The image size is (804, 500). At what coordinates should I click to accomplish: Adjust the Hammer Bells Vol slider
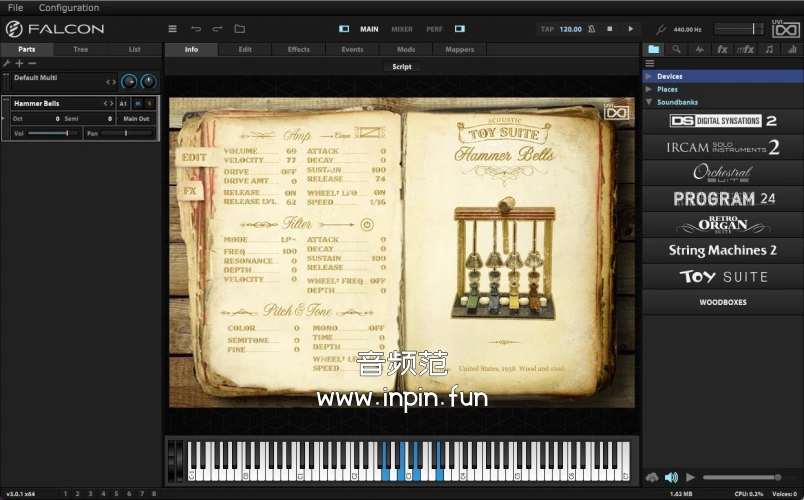coord(54,133)
